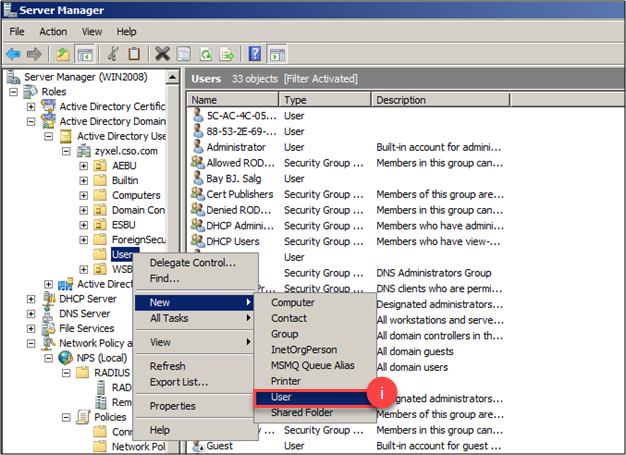Sort by the Type column header

(x=325, y=100)
